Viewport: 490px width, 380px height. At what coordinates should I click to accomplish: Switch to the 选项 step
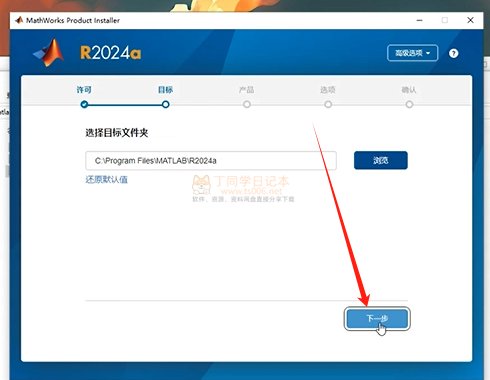coord(328,90)
